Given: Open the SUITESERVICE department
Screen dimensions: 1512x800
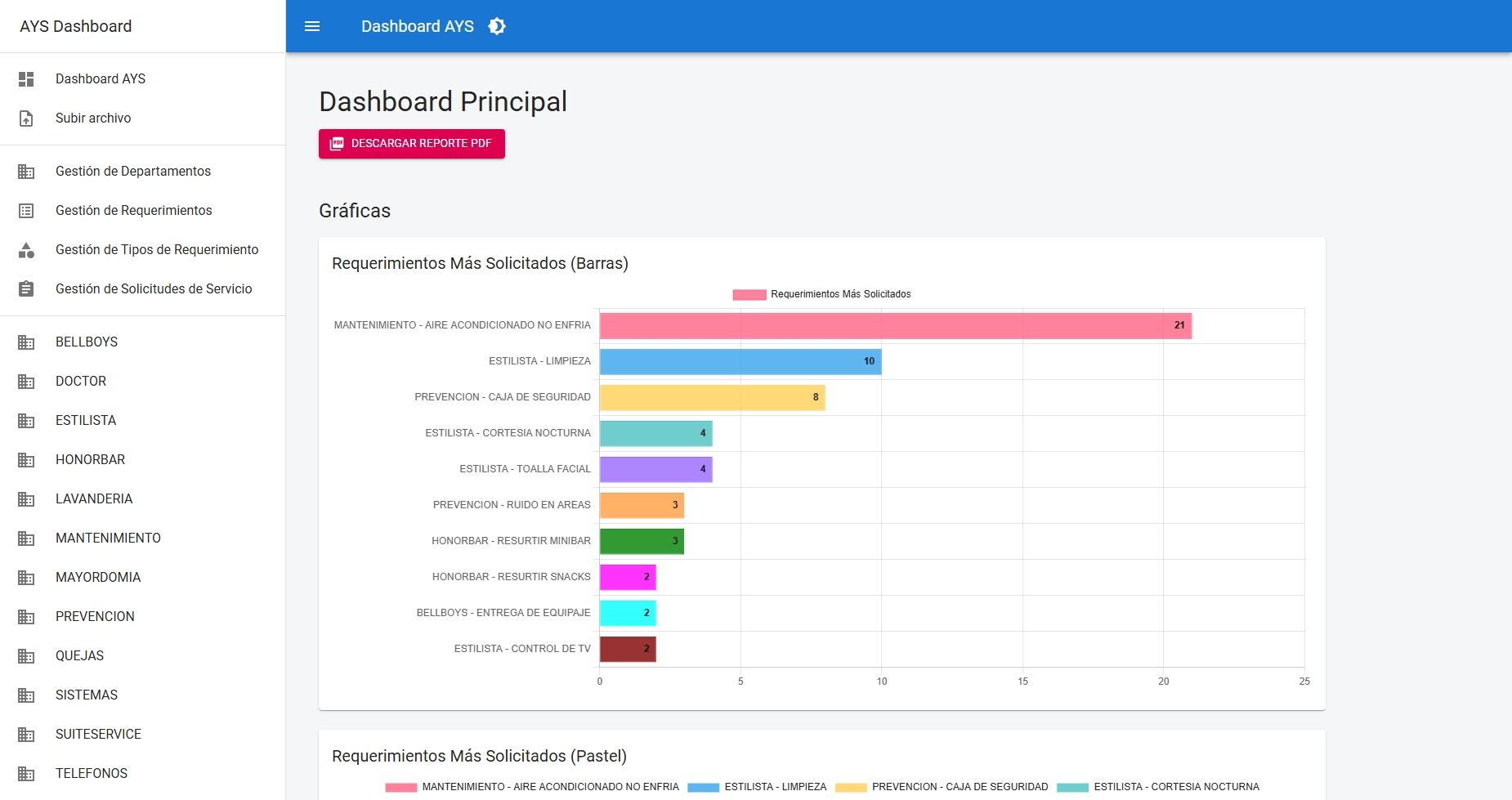Looking at the screenshot, I should tap(98, 735).
